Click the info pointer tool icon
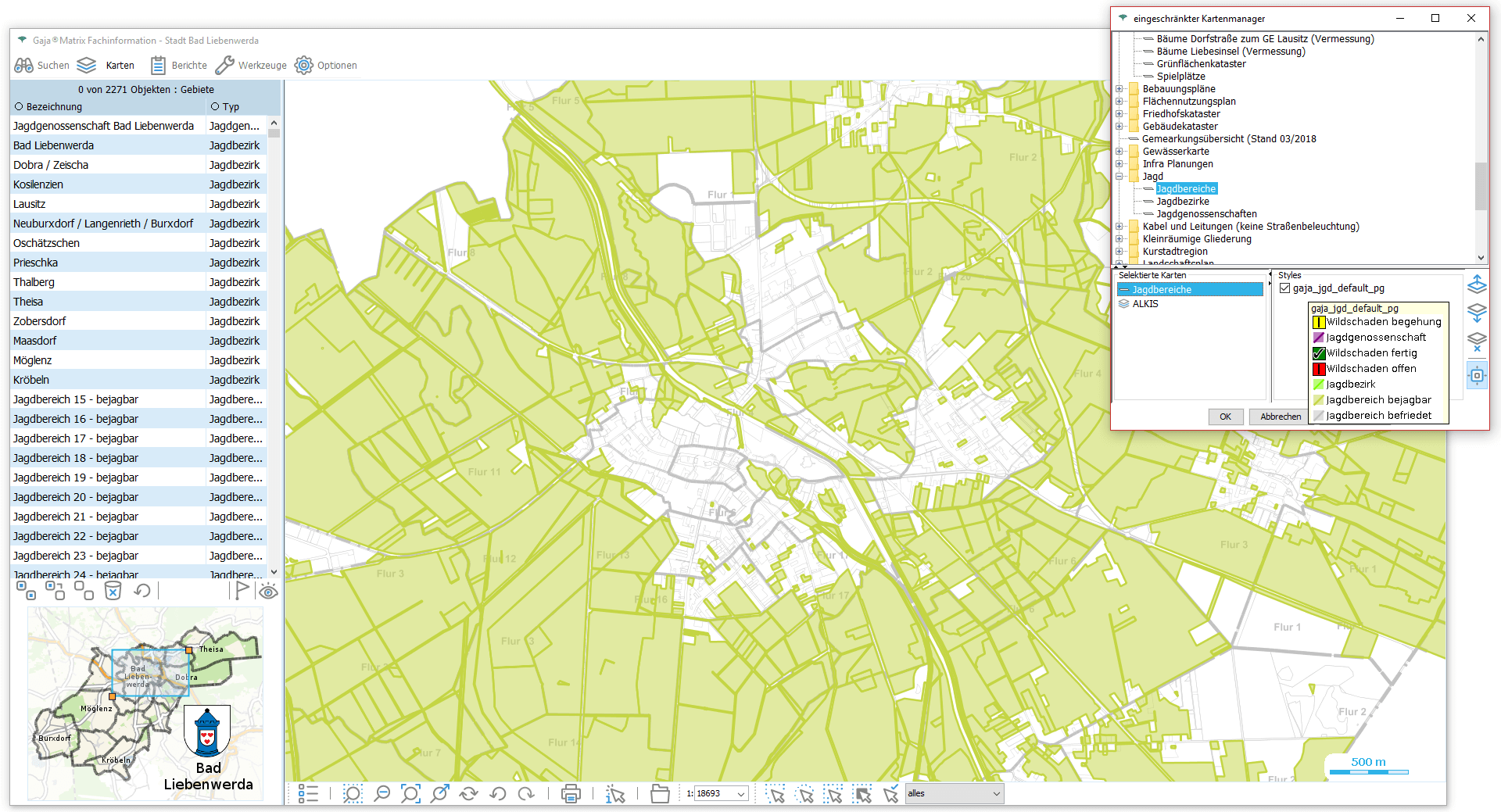Image resolution: width=1501 pixels, height=812 pixels. [x=615, y=794]
